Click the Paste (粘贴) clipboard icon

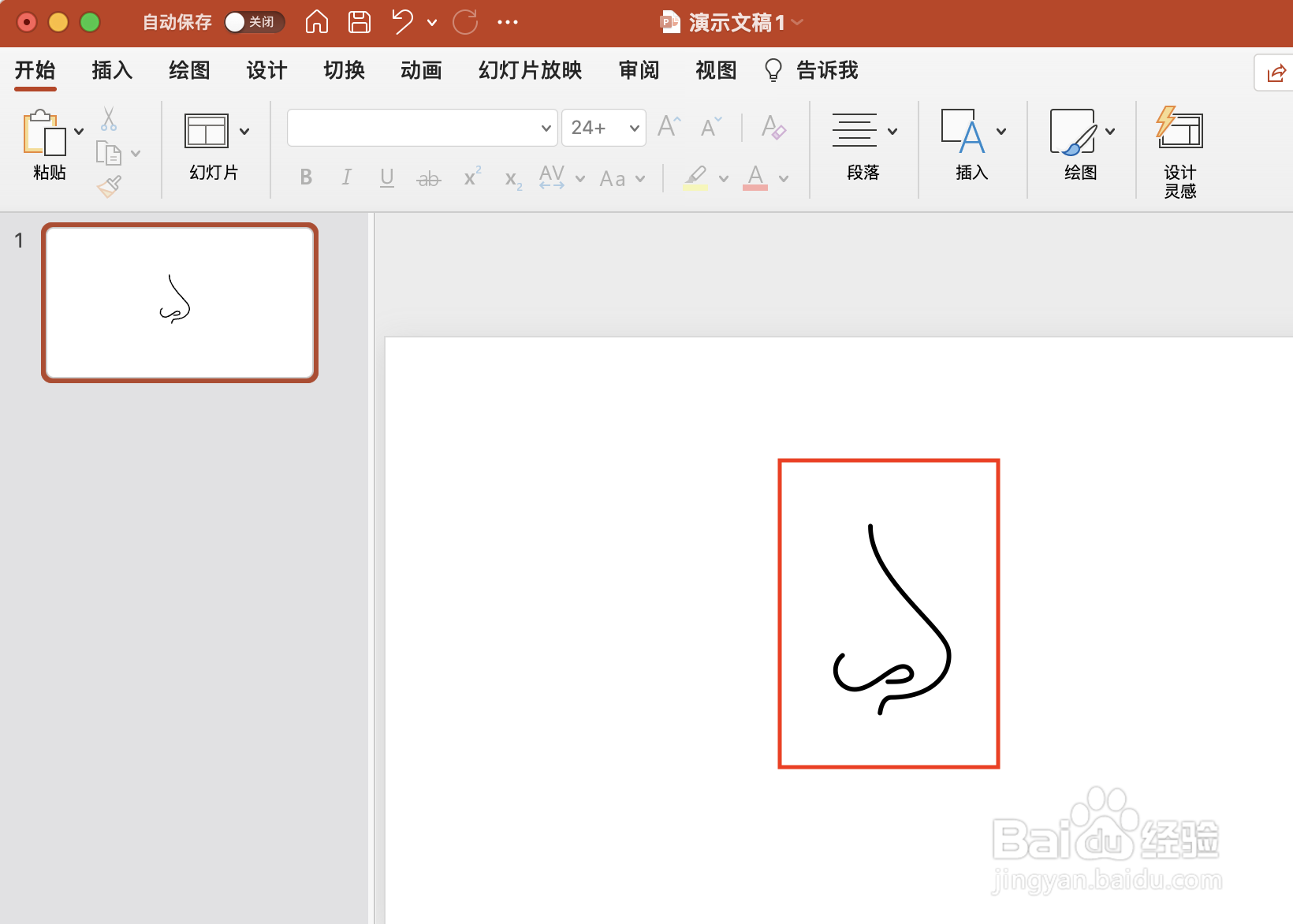[43, 132]
